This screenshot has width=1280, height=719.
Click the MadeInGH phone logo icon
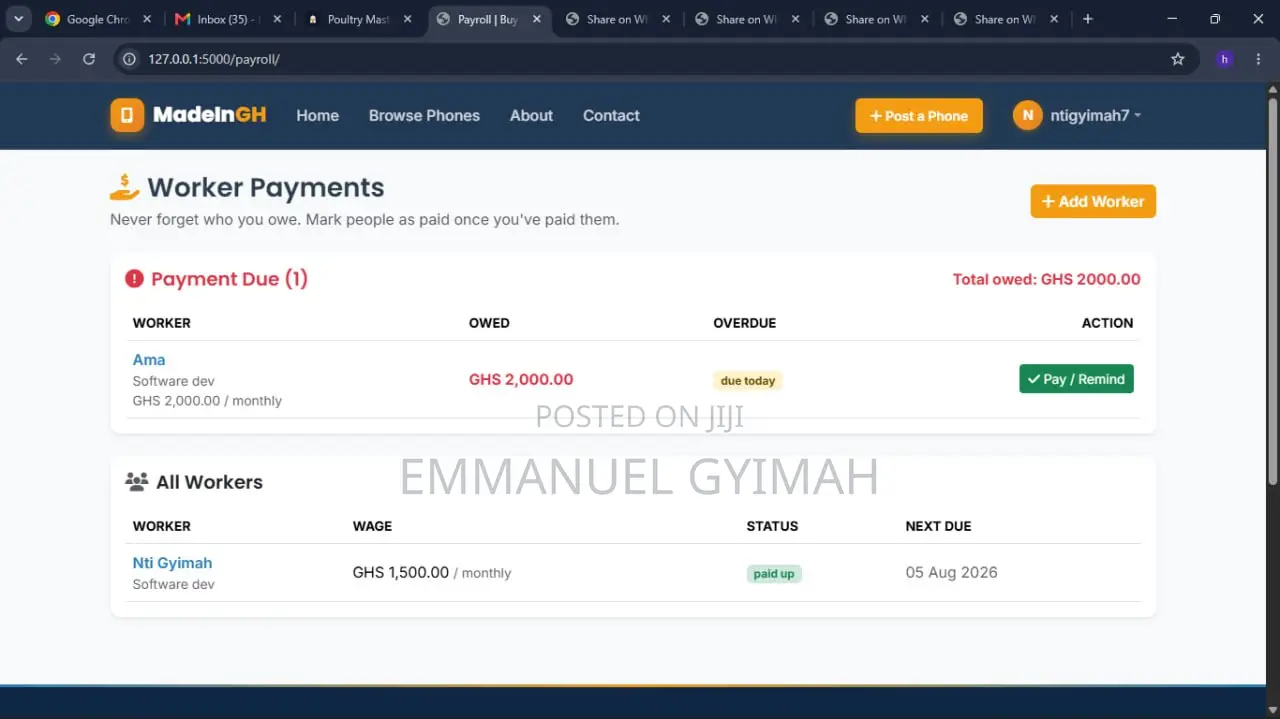pos(127,115)
